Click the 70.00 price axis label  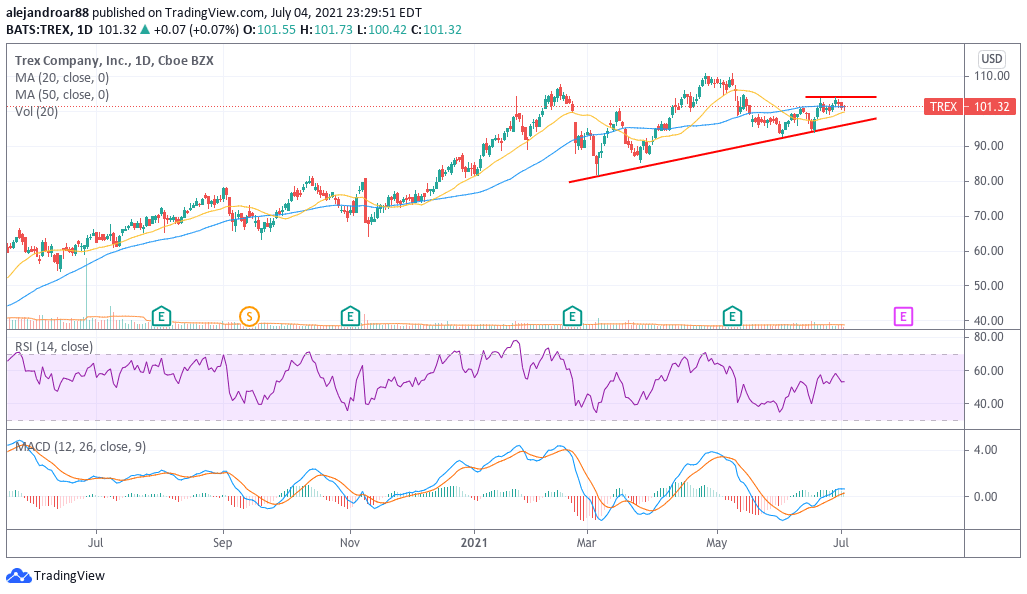988,215
